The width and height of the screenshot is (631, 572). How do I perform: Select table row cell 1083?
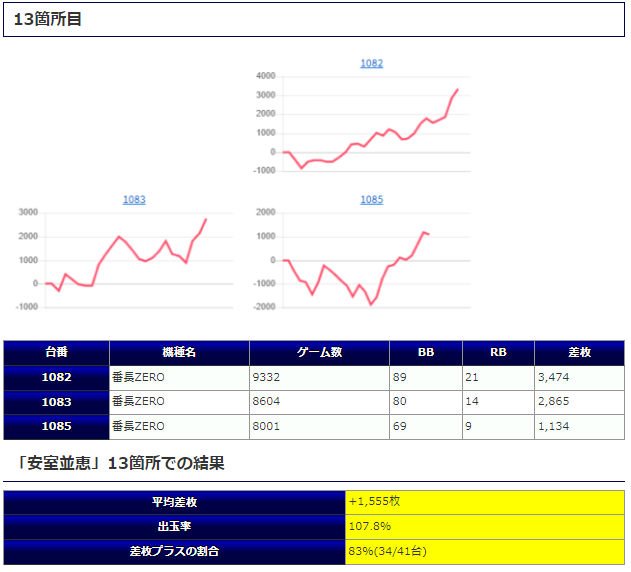(x=56, y=402)
